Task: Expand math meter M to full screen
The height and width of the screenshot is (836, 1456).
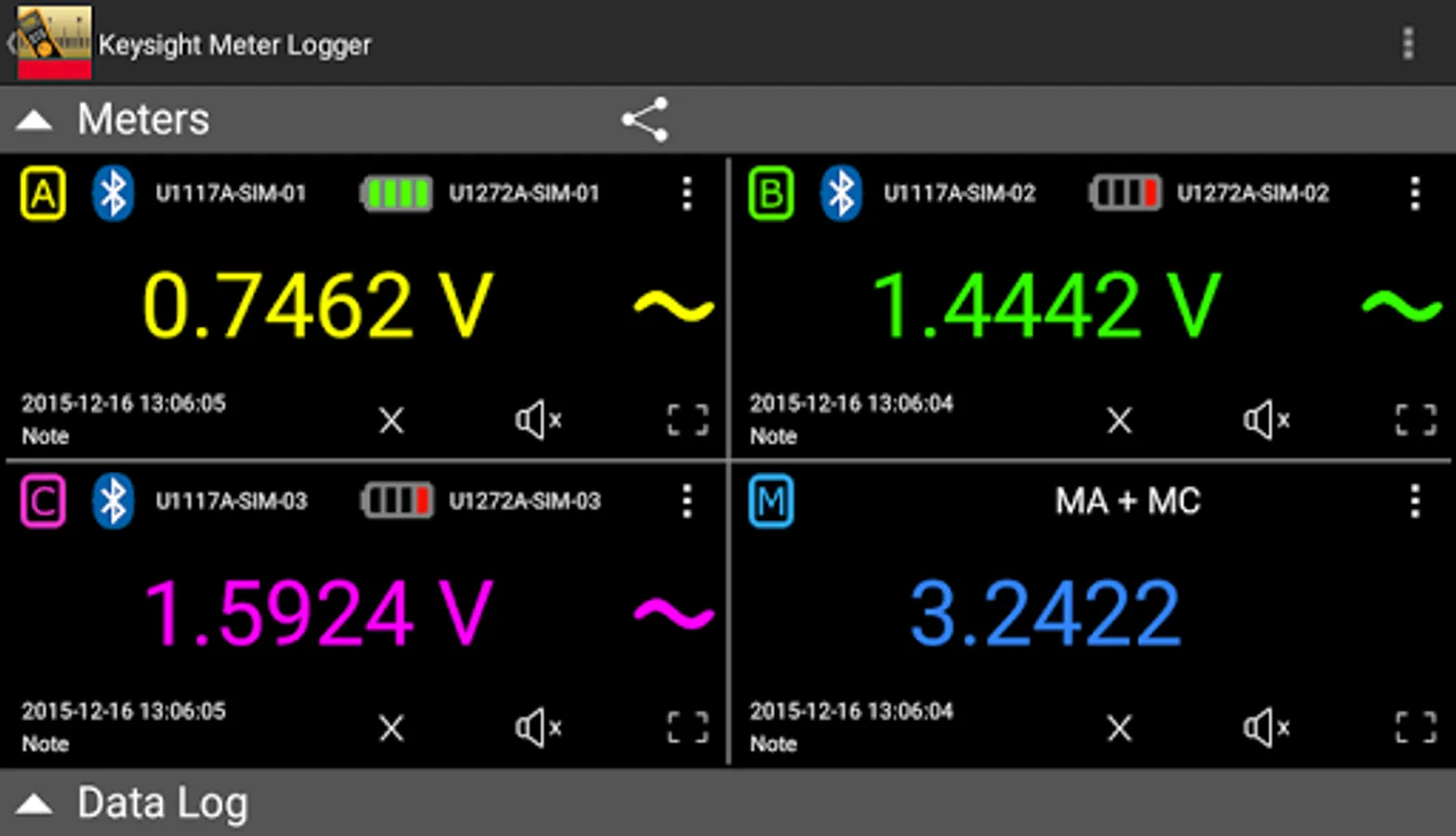Action: 1416,727
